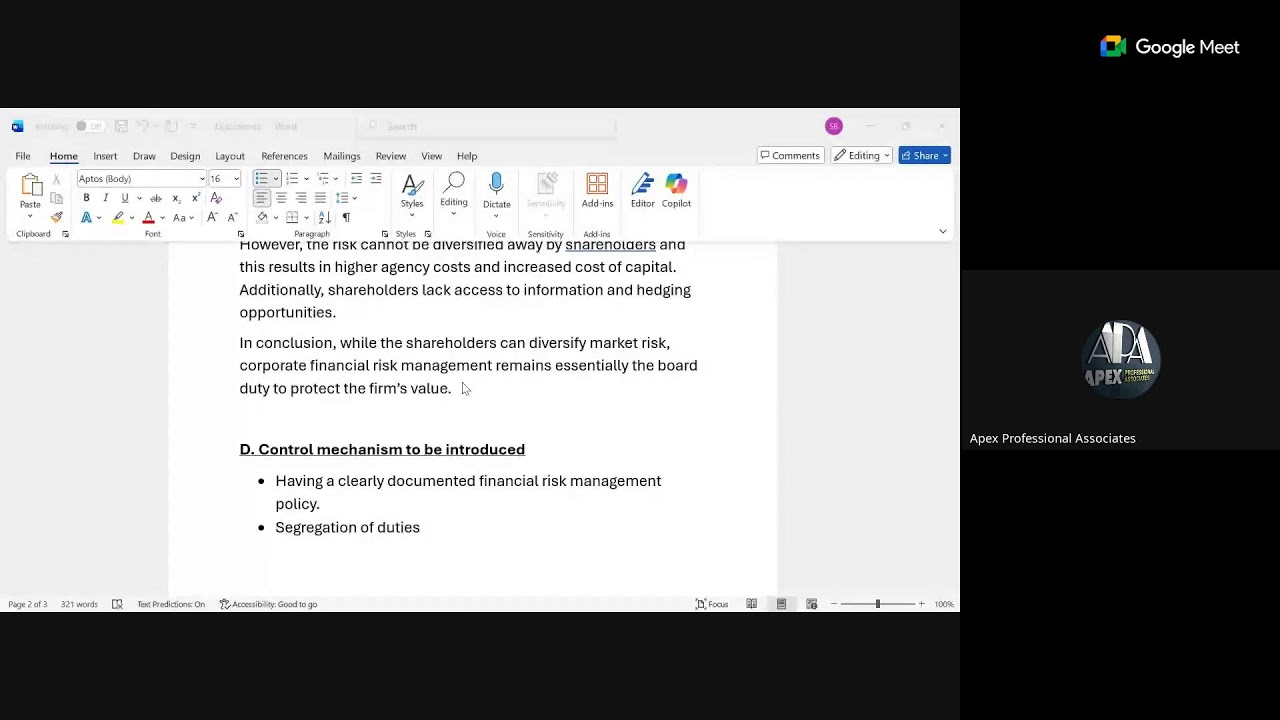Apply Italic formatting with the I icon
Viewport: 1280px width, 720px height.
pyautogui.click(x=105, y=198)
